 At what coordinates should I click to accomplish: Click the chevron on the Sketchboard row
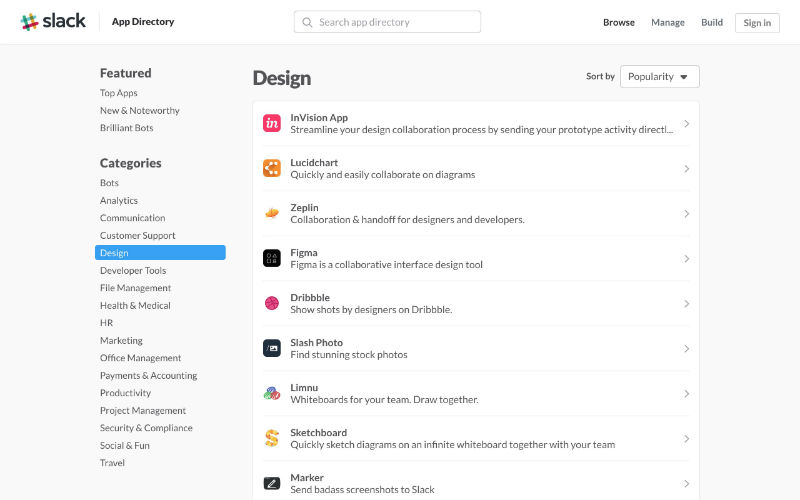pos(687,439)
